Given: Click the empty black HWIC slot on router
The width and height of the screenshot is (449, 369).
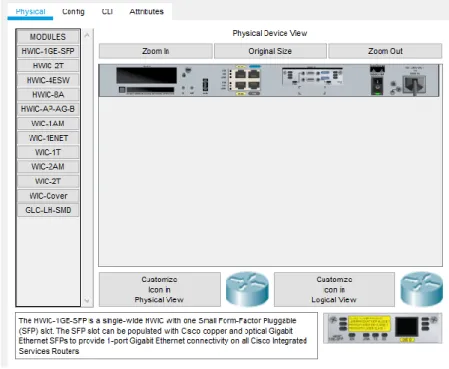Looking at the screenshot, I should (x=146, y=75).
